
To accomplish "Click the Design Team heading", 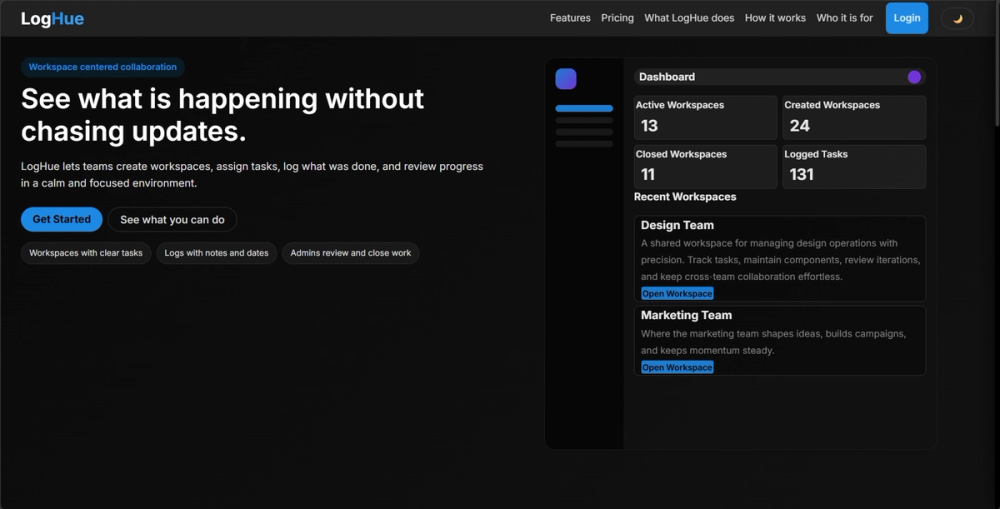I will pyautogui.click(x=677, y=225).
